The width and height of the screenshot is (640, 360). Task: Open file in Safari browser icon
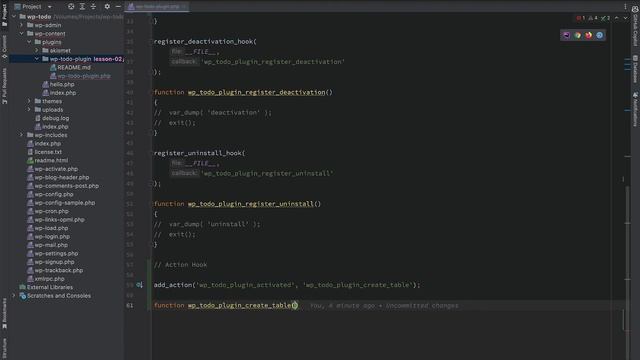point(600,35)
